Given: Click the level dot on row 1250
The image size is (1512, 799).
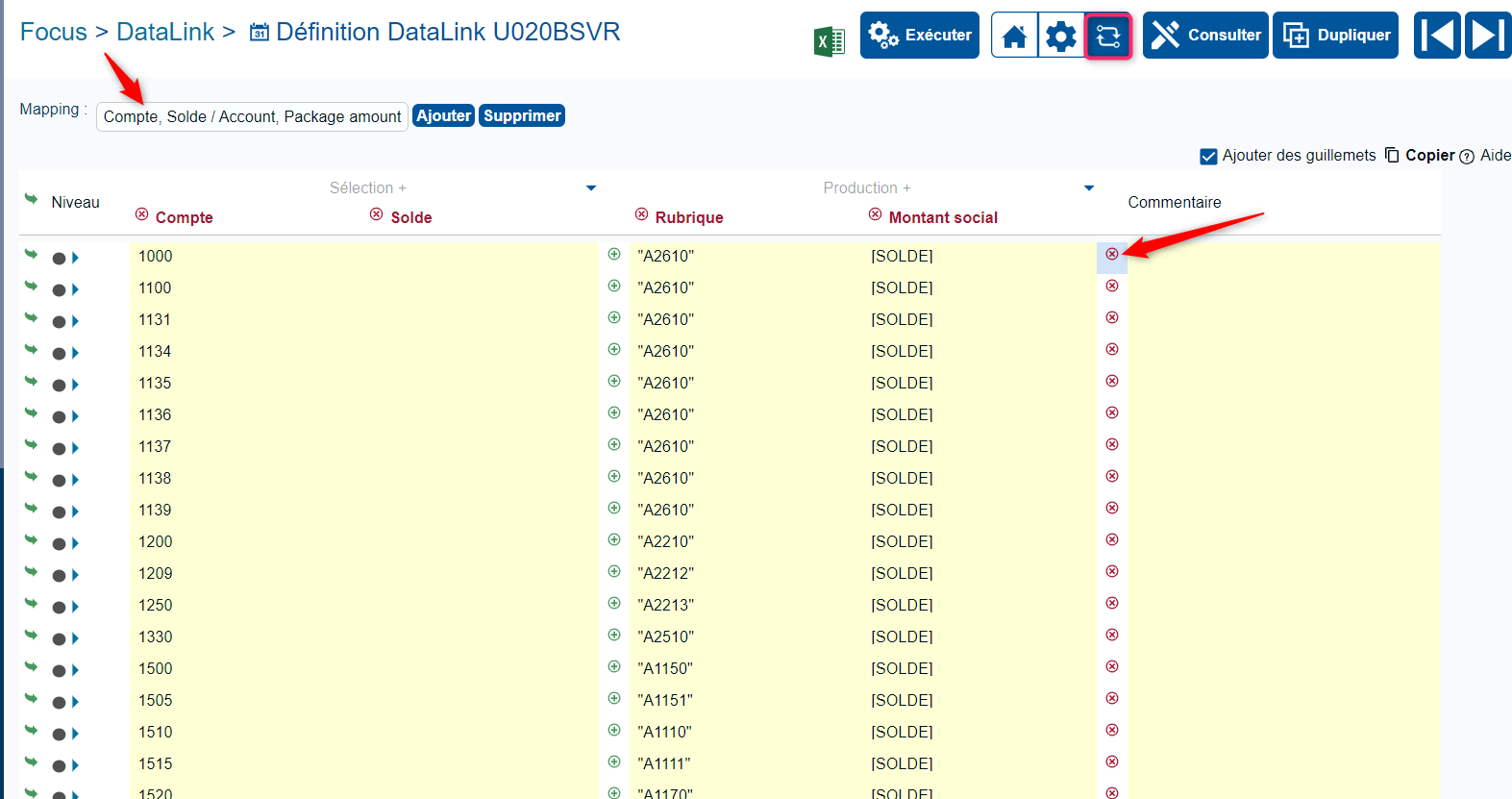Looking at the screenshot, I should (59, 607).
